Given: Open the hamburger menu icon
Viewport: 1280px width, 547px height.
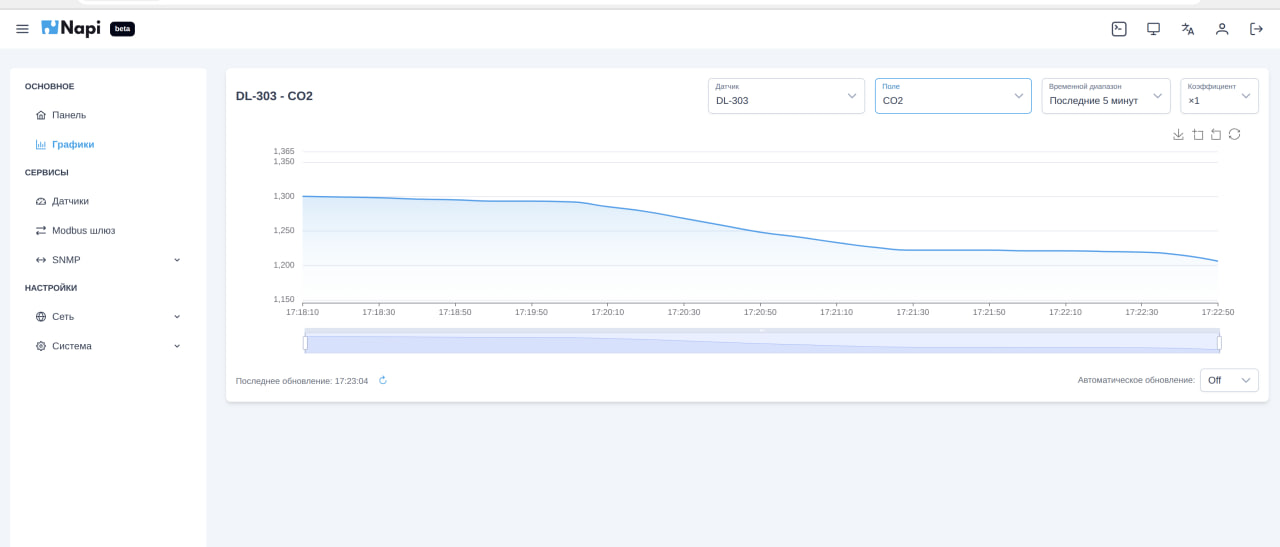Looking at the screenshot, I should (22, 29).
